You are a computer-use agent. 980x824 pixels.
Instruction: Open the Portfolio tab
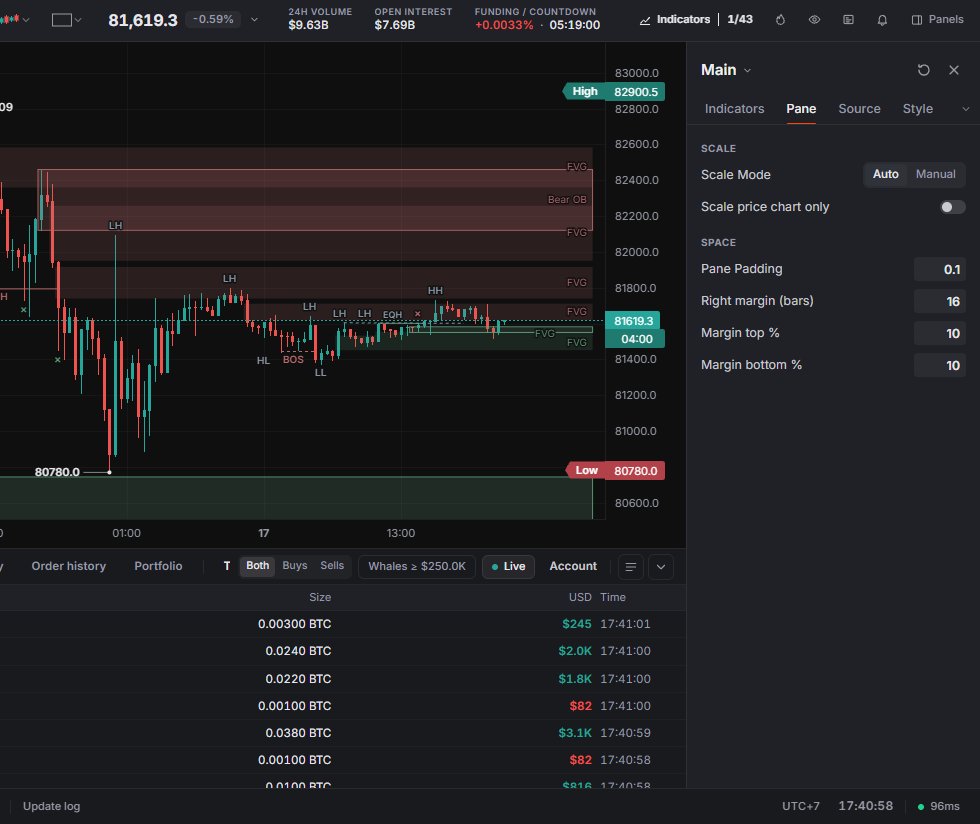point(158,566)
